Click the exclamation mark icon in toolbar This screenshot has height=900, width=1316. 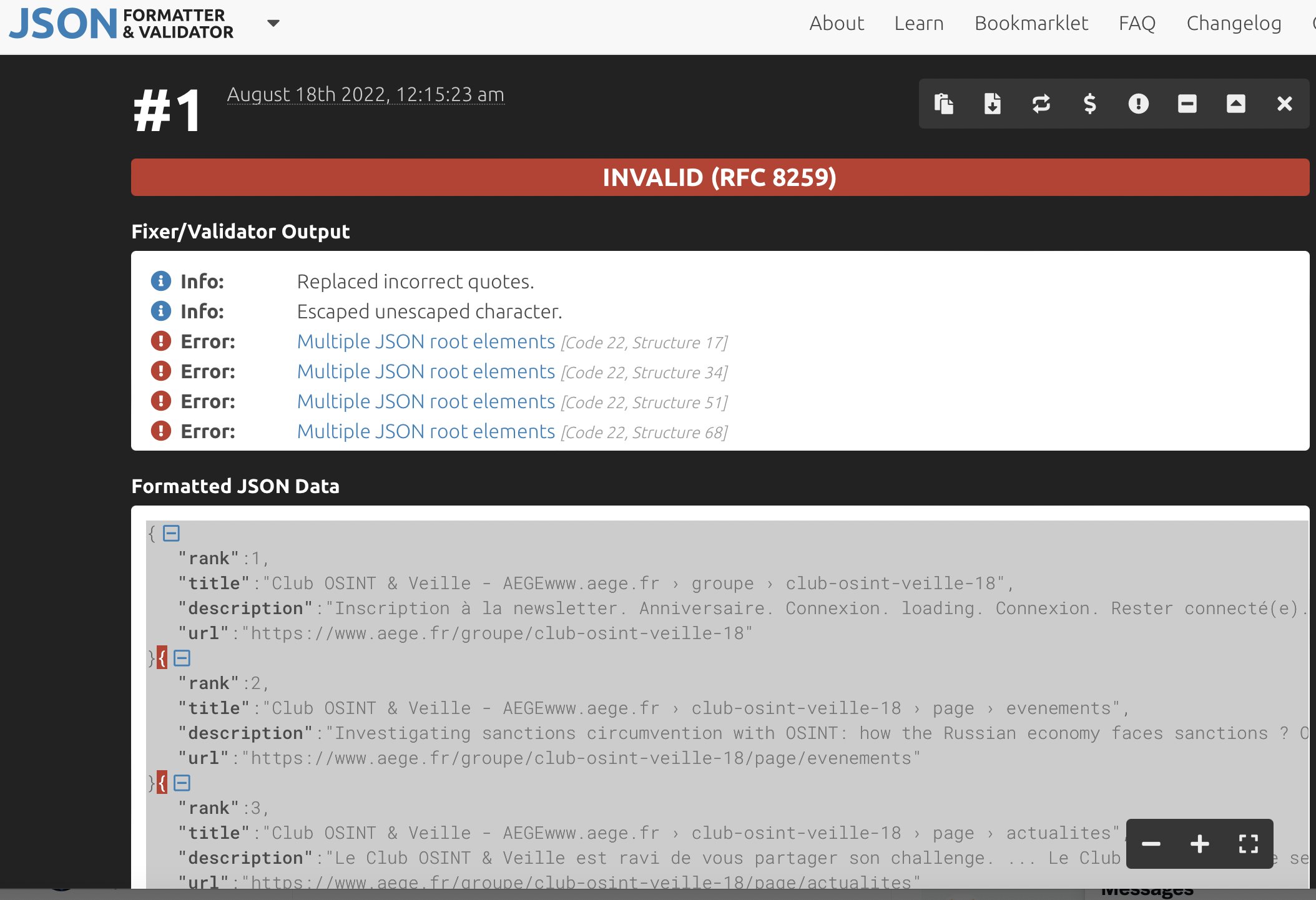pos(1138,104)
